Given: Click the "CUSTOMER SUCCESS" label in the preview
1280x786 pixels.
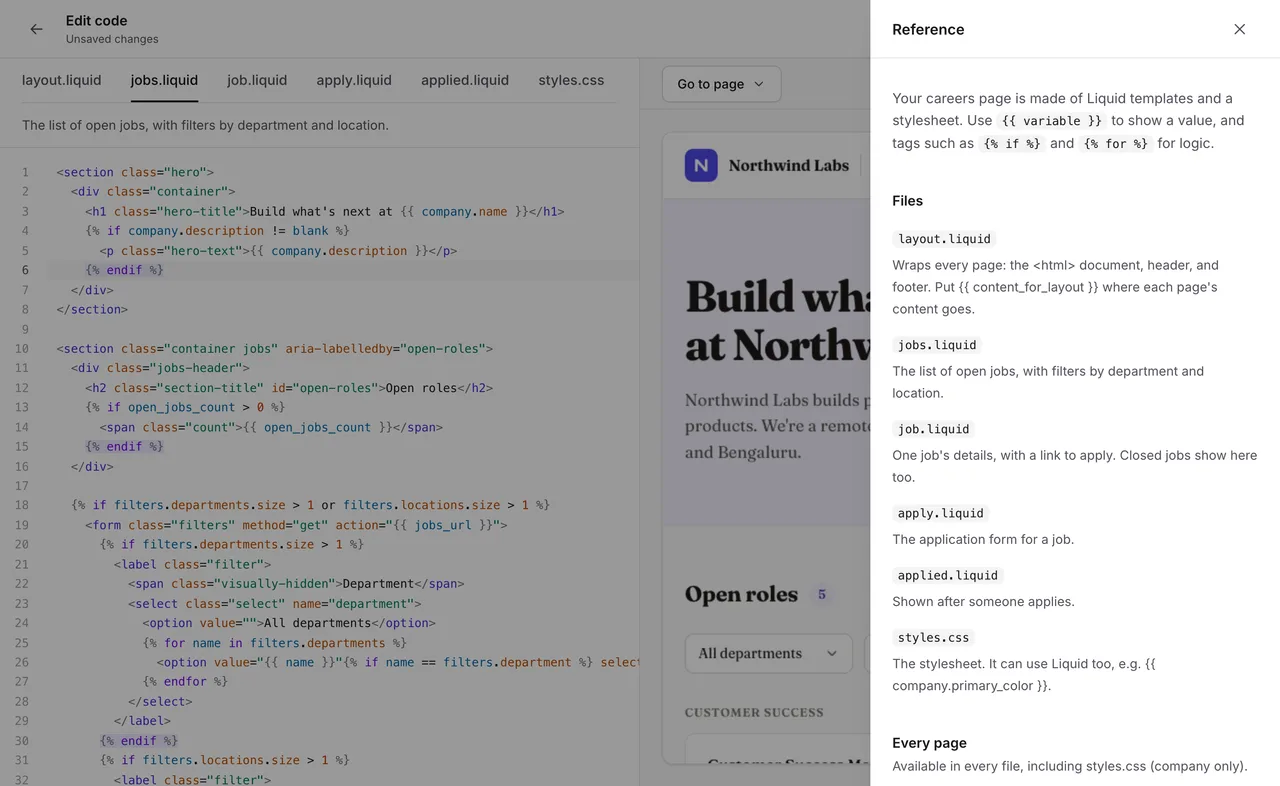Looking at the screenshot, I should pos(754,712).
